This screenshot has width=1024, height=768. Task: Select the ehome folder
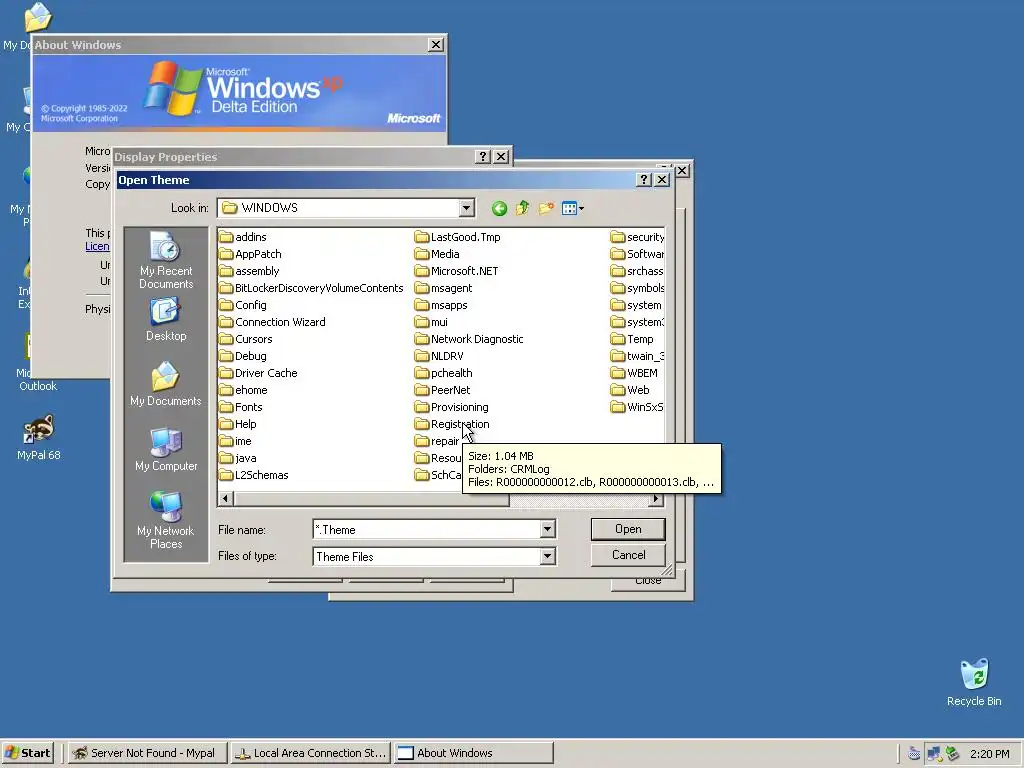coord(244,390)
